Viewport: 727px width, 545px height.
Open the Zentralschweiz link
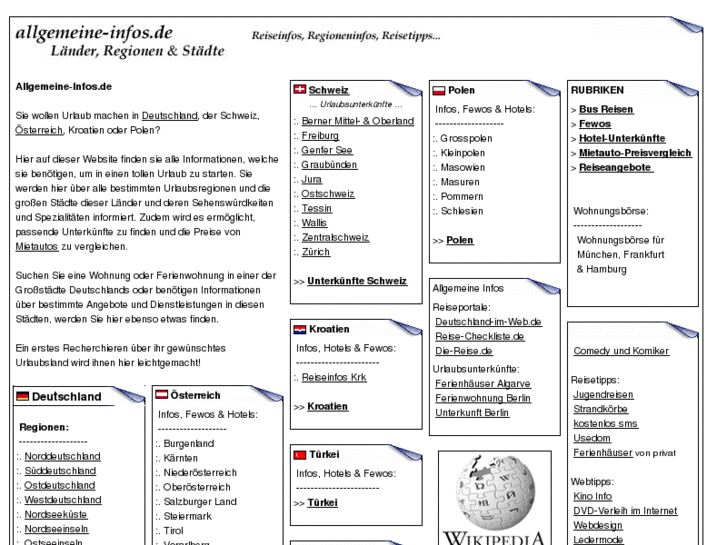click(x=335, y=237)
